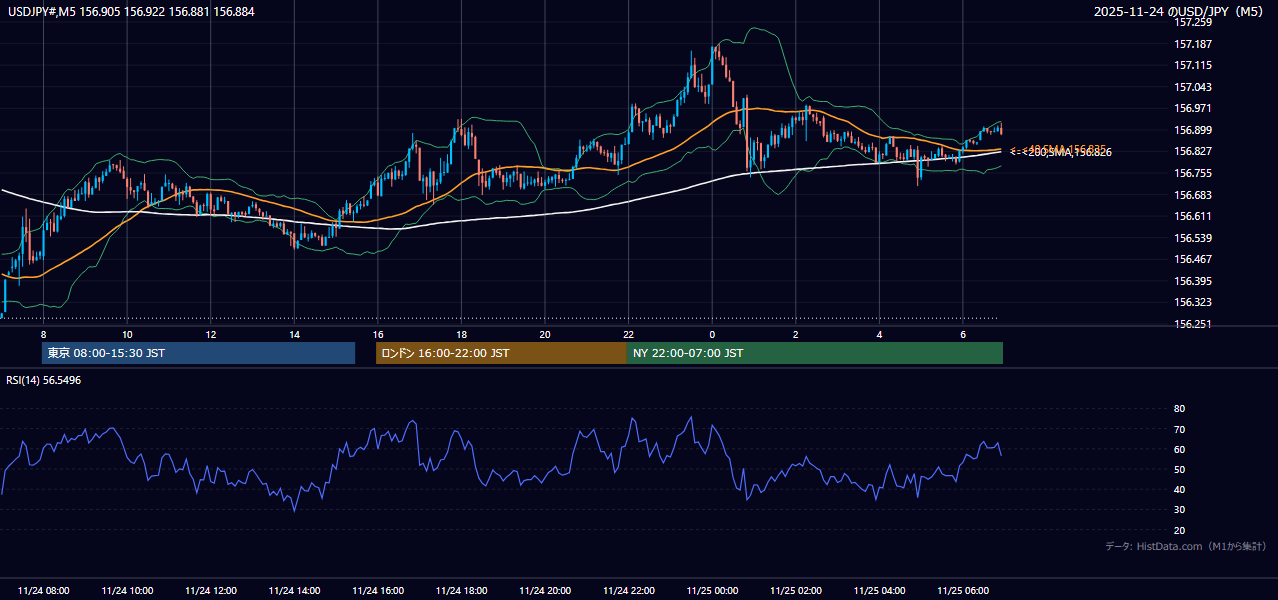Image resolution: width=1278 pixels, height=600 pixels.
Task: Click the 11/24 10:00 date label
Action: (127, 591)
